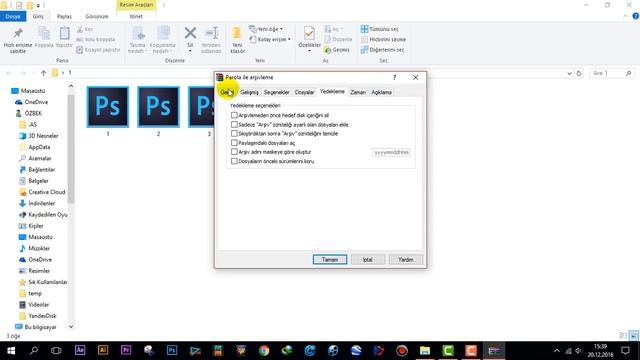640x360 pixels.
Task: Check Sıkıştırdıktan sonra "Arşiv" özniteliğini temizle
Action: click(234, 133)
